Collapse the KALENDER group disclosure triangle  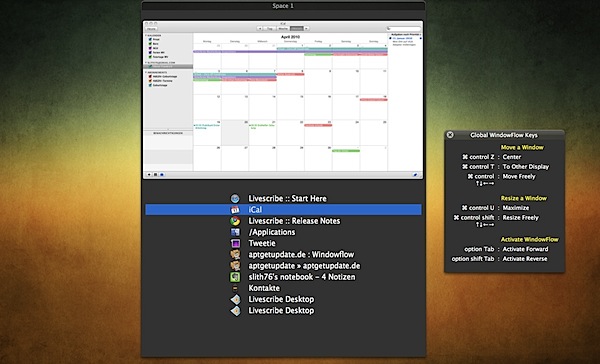146,36
